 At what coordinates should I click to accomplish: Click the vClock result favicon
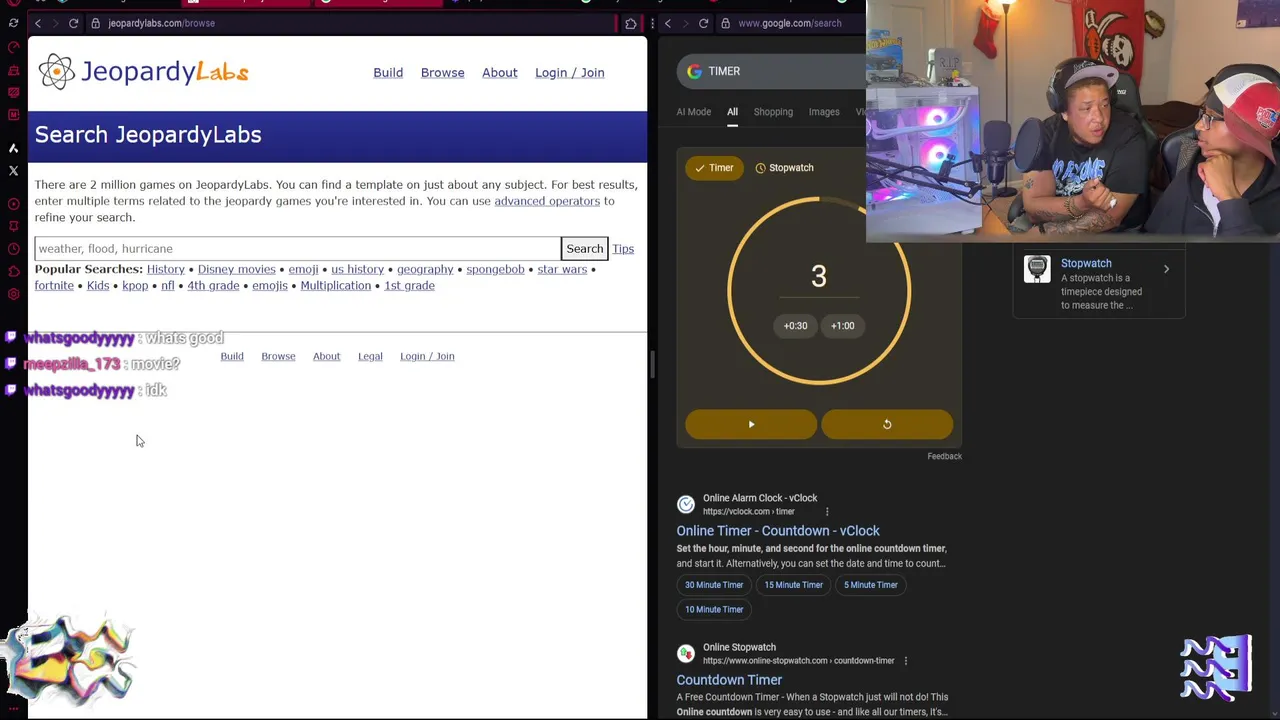[x=685, y=504]
